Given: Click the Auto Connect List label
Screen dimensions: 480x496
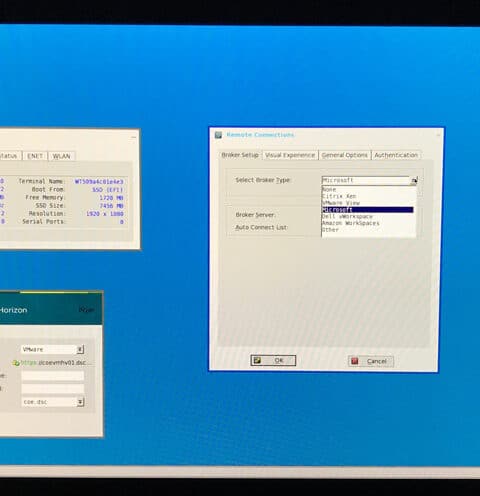Looking at the screenshot, I should pyautogui.click(x=261, y=227).
